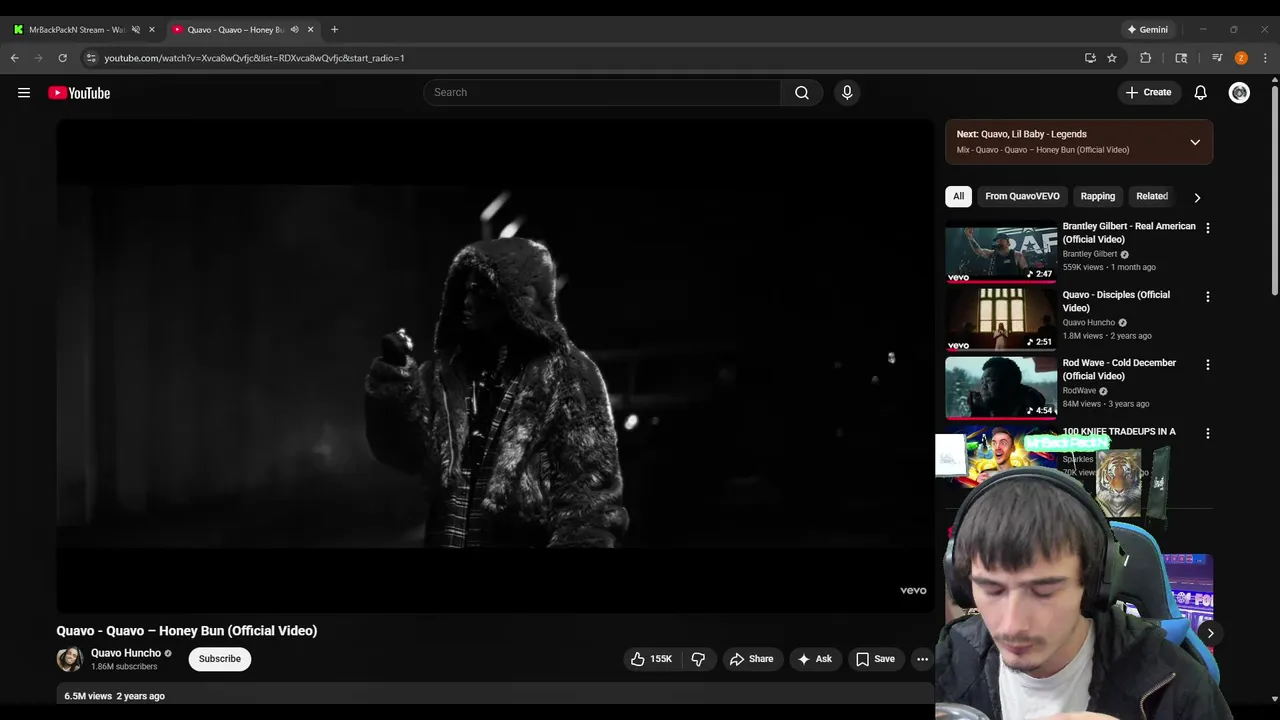Select the All filter chip
Viewport: 1280px width, 720px height.
(958, 196)
